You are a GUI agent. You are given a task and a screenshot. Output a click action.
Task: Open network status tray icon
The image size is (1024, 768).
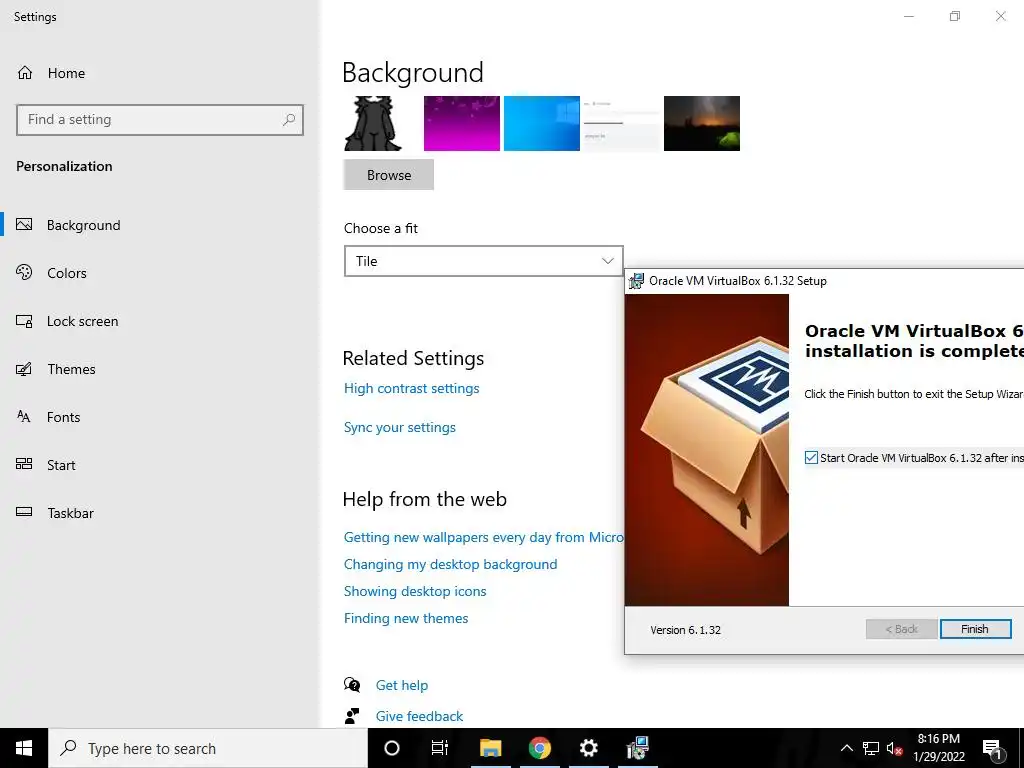(871, 748)
